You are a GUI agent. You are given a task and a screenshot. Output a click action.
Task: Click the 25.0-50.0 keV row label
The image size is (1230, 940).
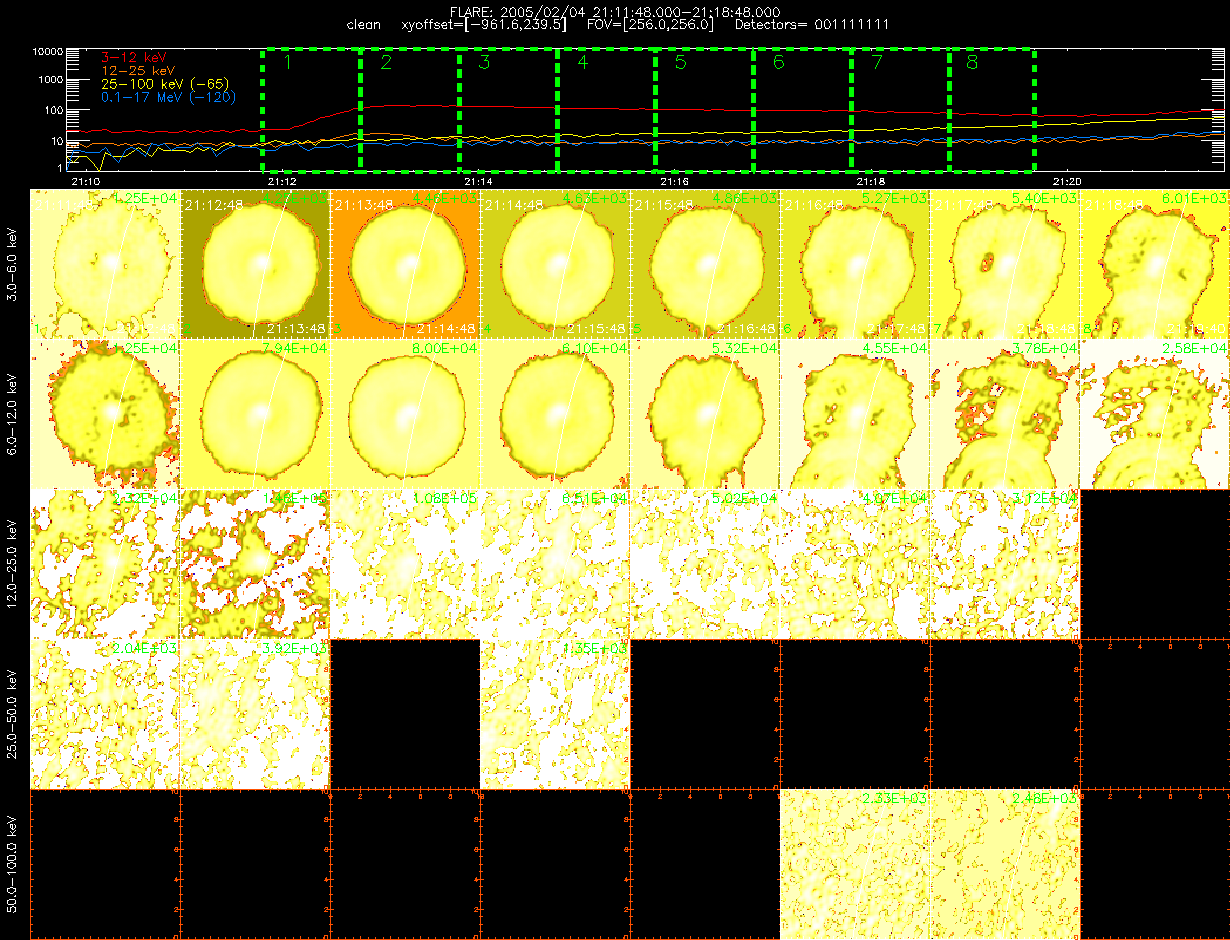point(13,714)
